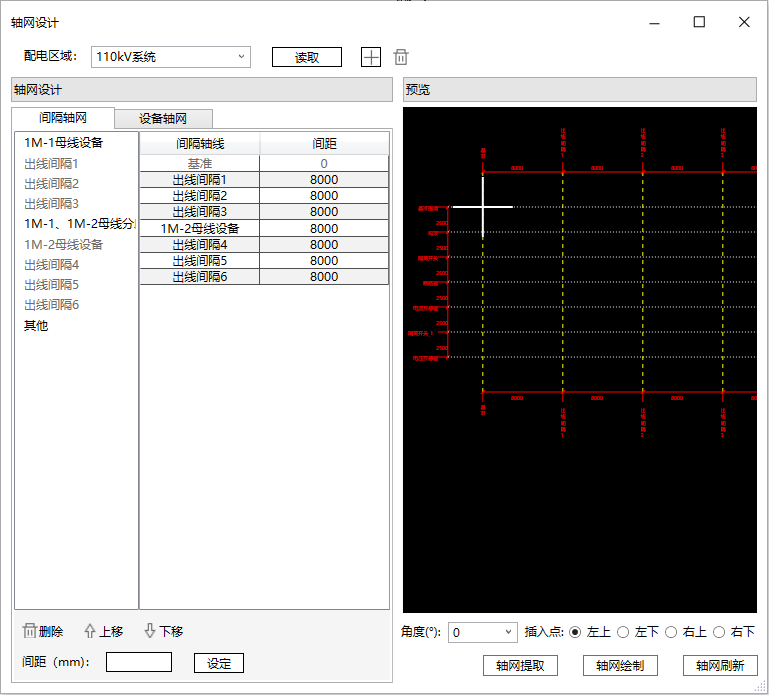The height and width of the screenshot is (695, 769).
Task: Maximize the 轴网设计 window
Action: click(x=699, y=22)
